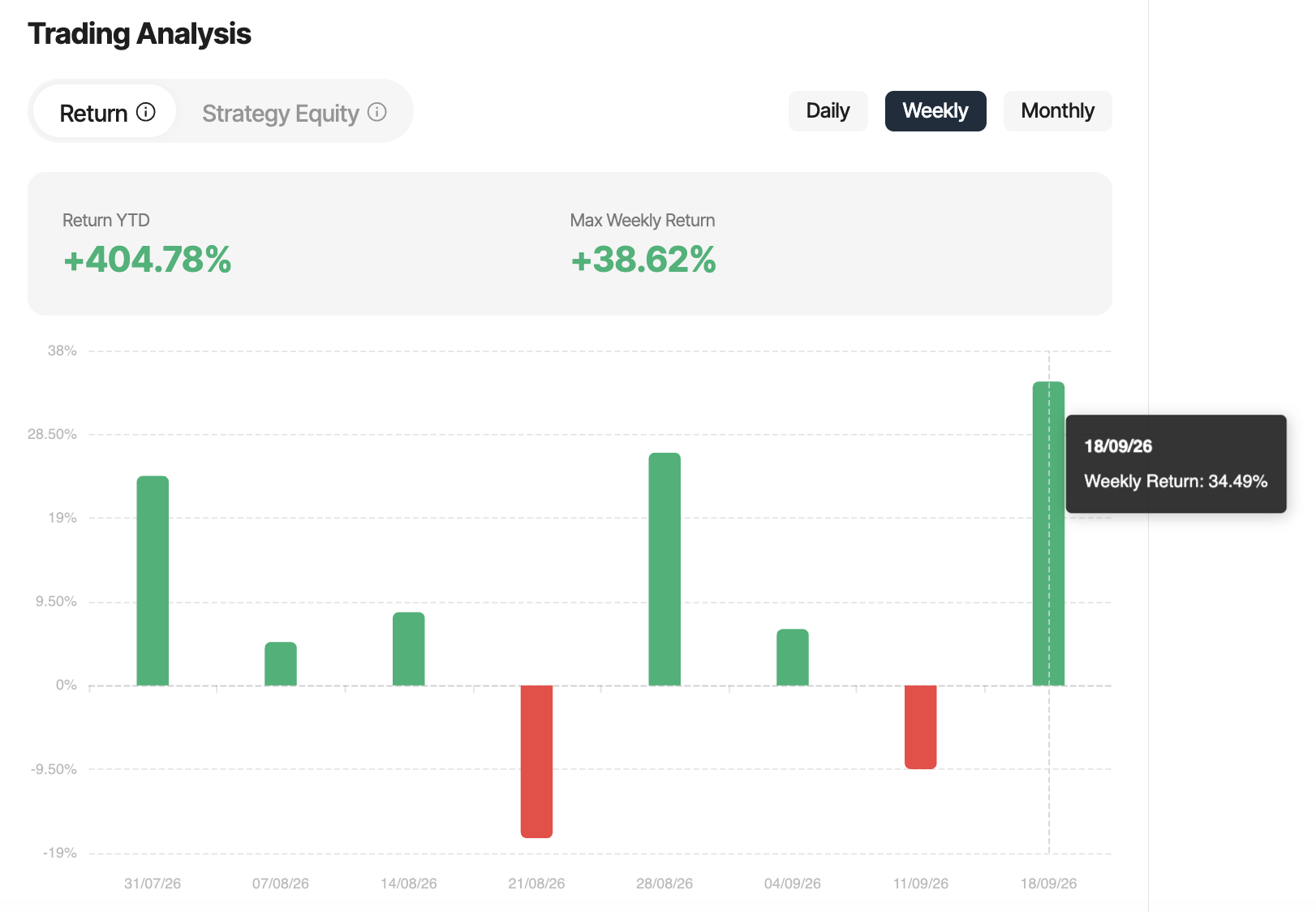Image resolution: width=1316 pixels, height=912 pixels.
Task: Click the green bar for 04/09/26
Action: [x=793, y=657]
